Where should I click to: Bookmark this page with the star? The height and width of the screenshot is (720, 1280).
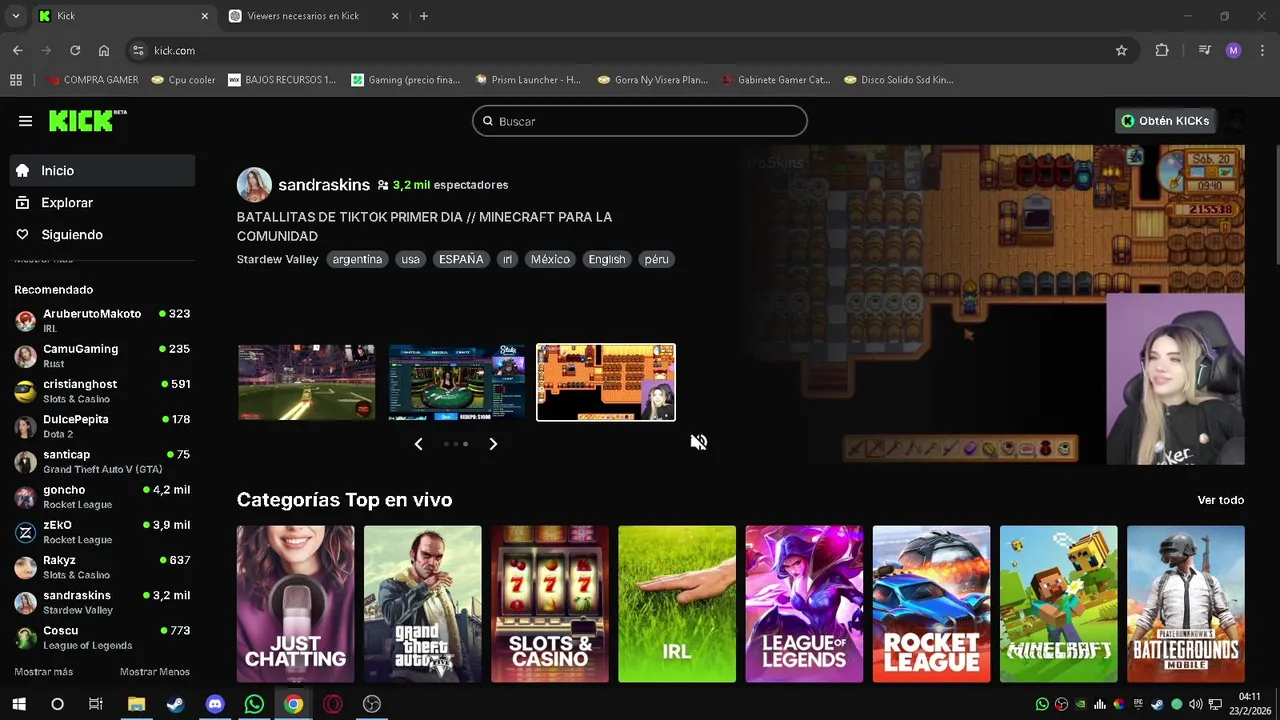[1121, 50]
